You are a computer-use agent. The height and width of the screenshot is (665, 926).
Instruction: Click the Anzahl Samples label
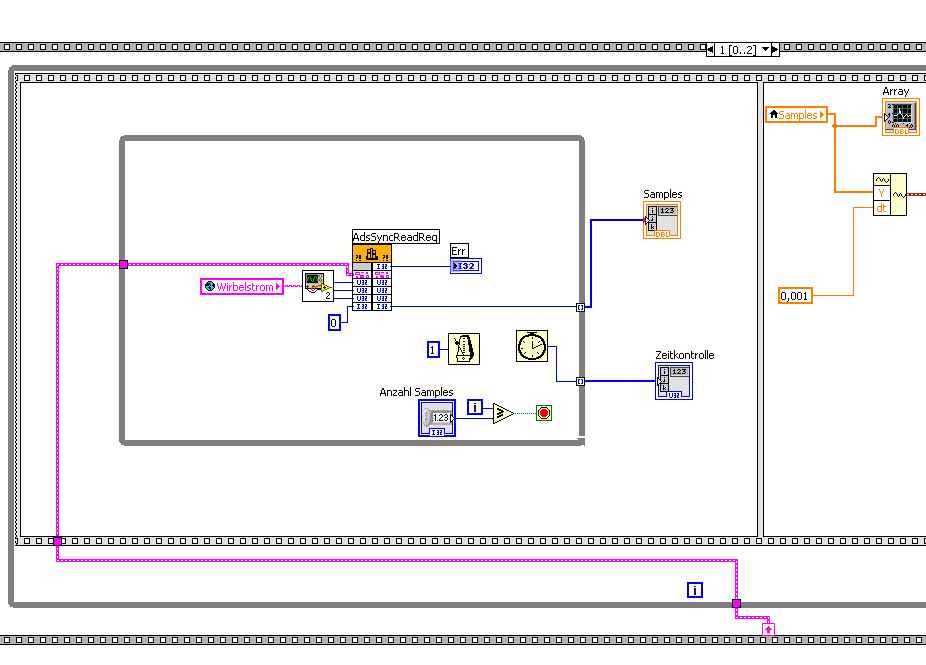416,392
